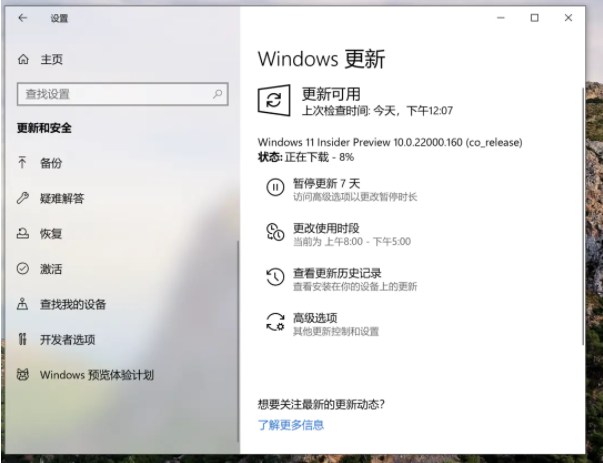Click the 激活 checkmark circle icon
603x463 pixels.
point(23,268)
